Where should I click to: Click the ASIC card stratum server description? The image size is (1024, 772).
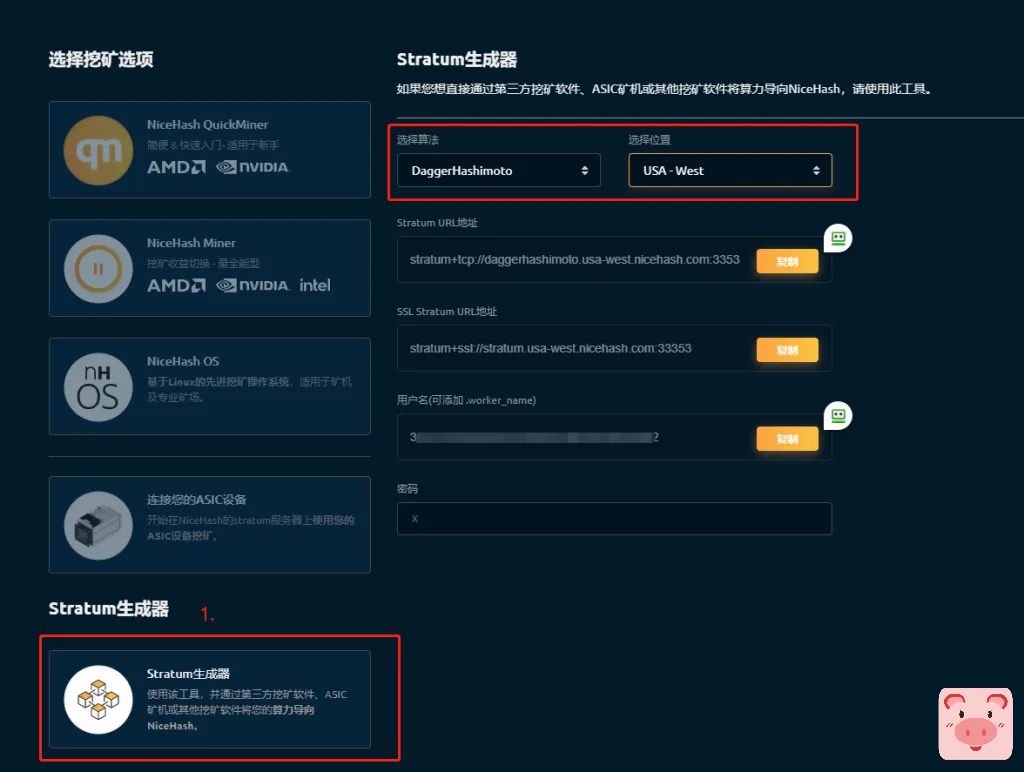pyautogui.click(x=251, y=528)
